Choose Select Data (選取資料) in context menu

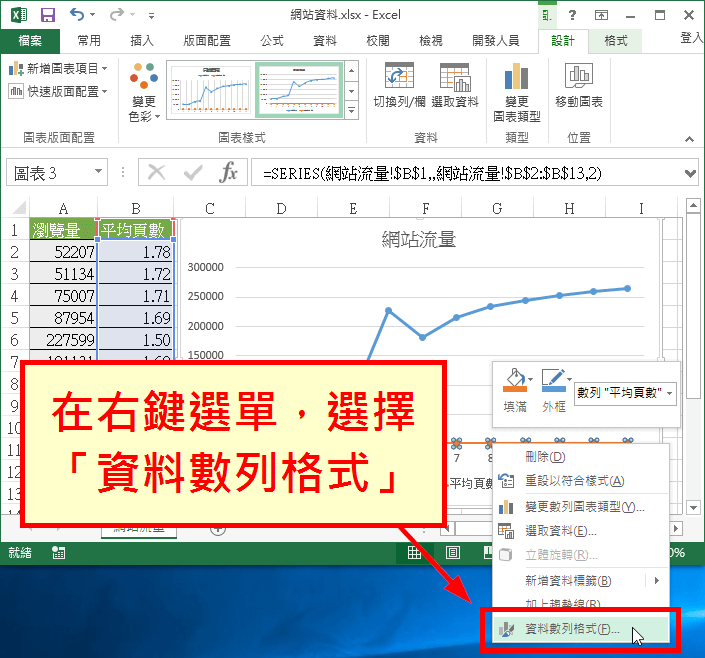pos(581,531)
